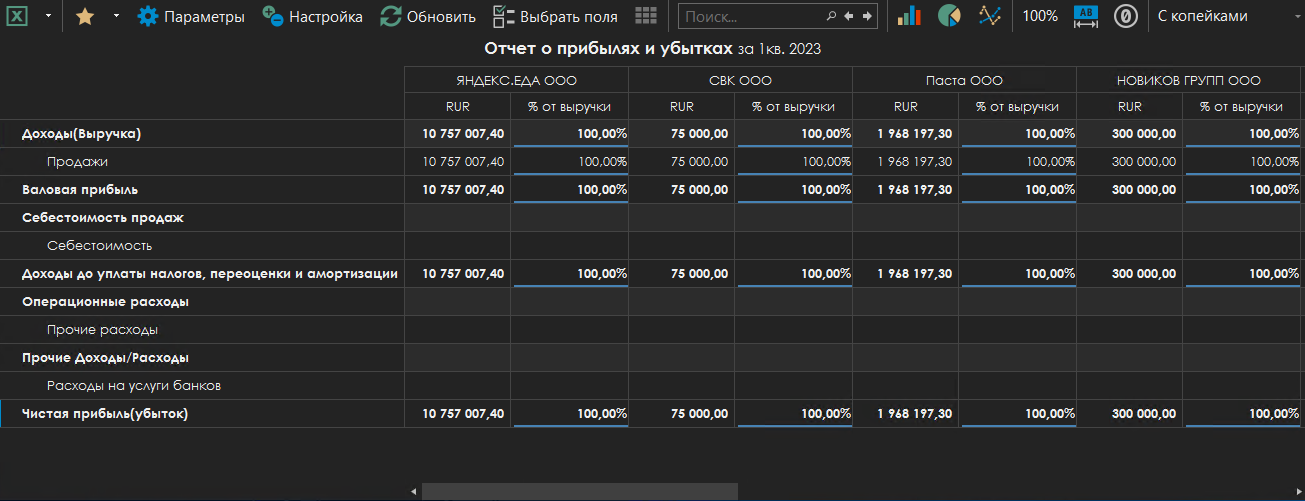Click the AB column auto-width icon
This screenshot has width=1305, height=501.
pyautogui.click(x=1085, y=16)
